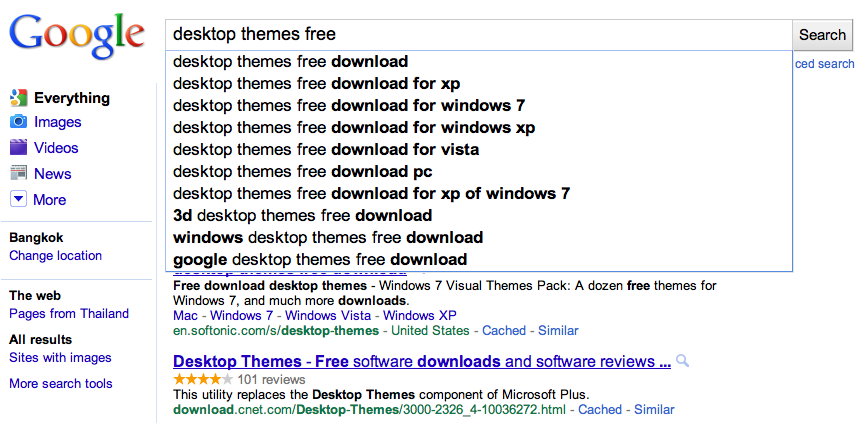
Task: Switch to Videos results
Action: click(x=56, y=147)
